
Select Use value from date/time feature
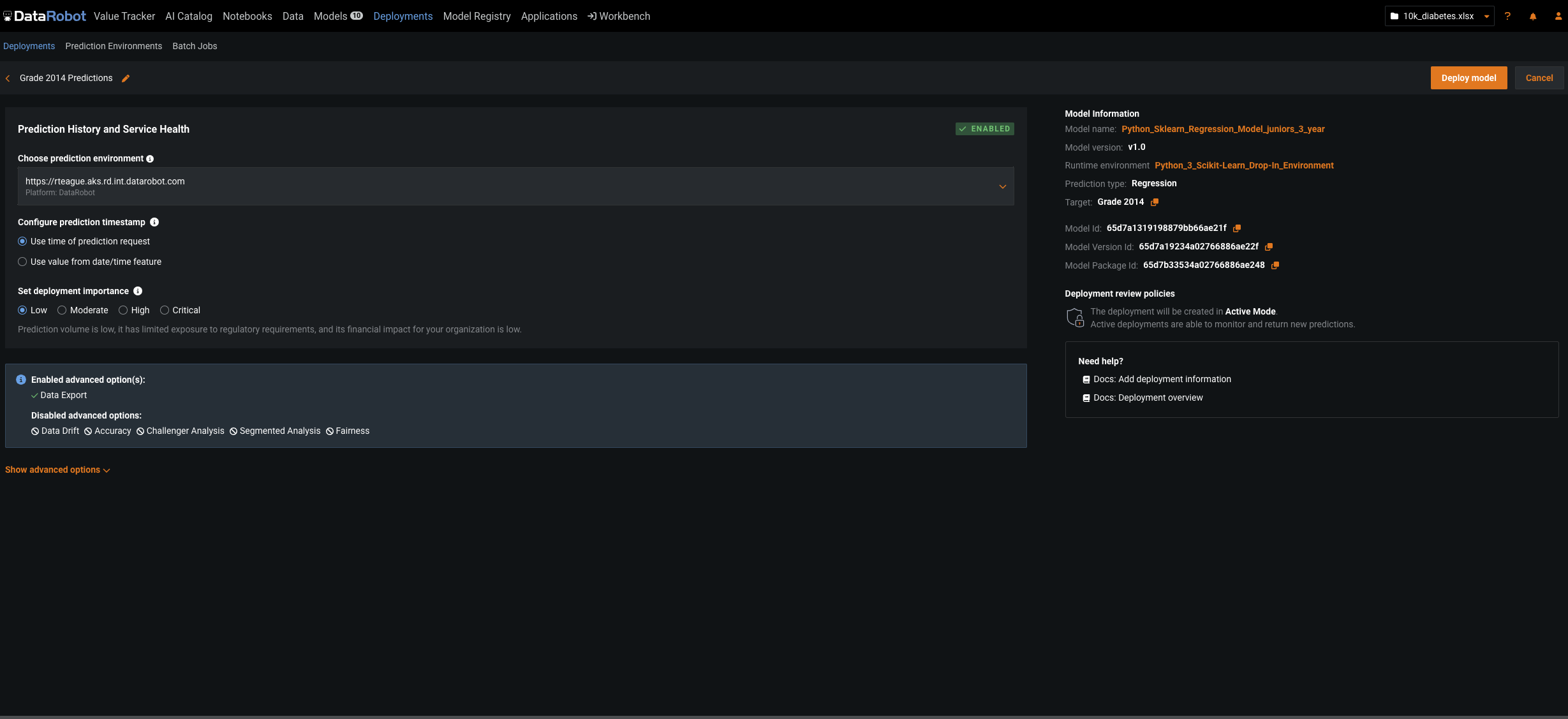click(x=23, y=262)
